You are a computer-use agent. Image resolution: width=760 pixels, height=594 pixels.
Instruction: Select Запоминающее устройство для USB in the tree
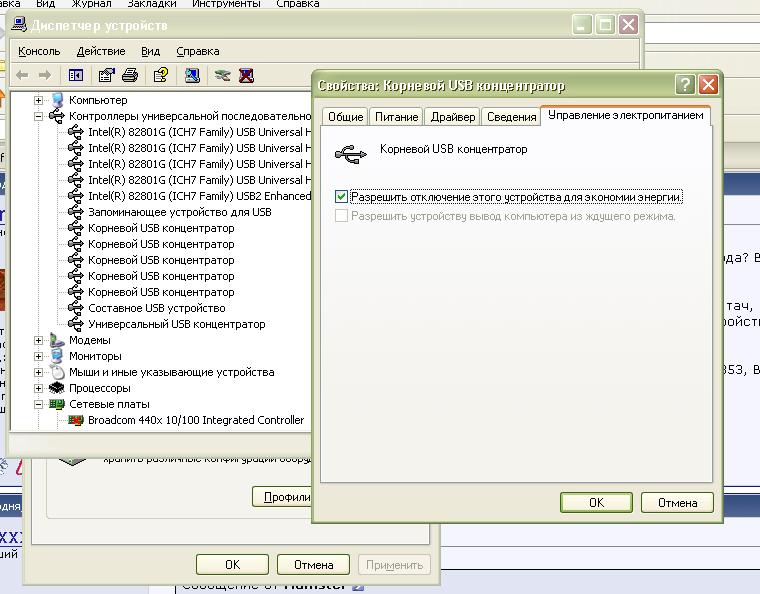click(x=179, y=212)
